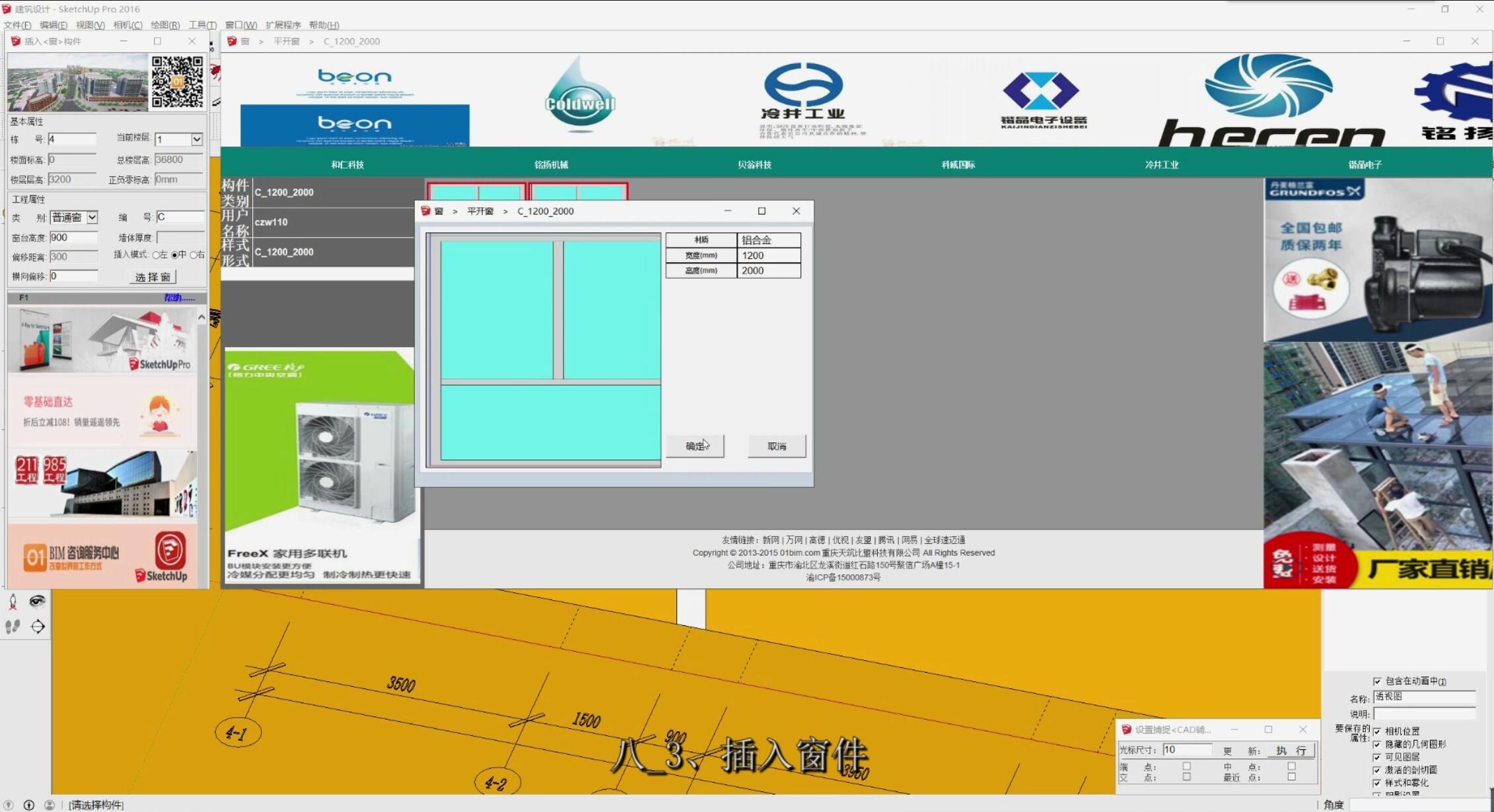The image size is (1494, 812).
Task: Click the 窗台高度 field showing 900
Action: [73, 238]
